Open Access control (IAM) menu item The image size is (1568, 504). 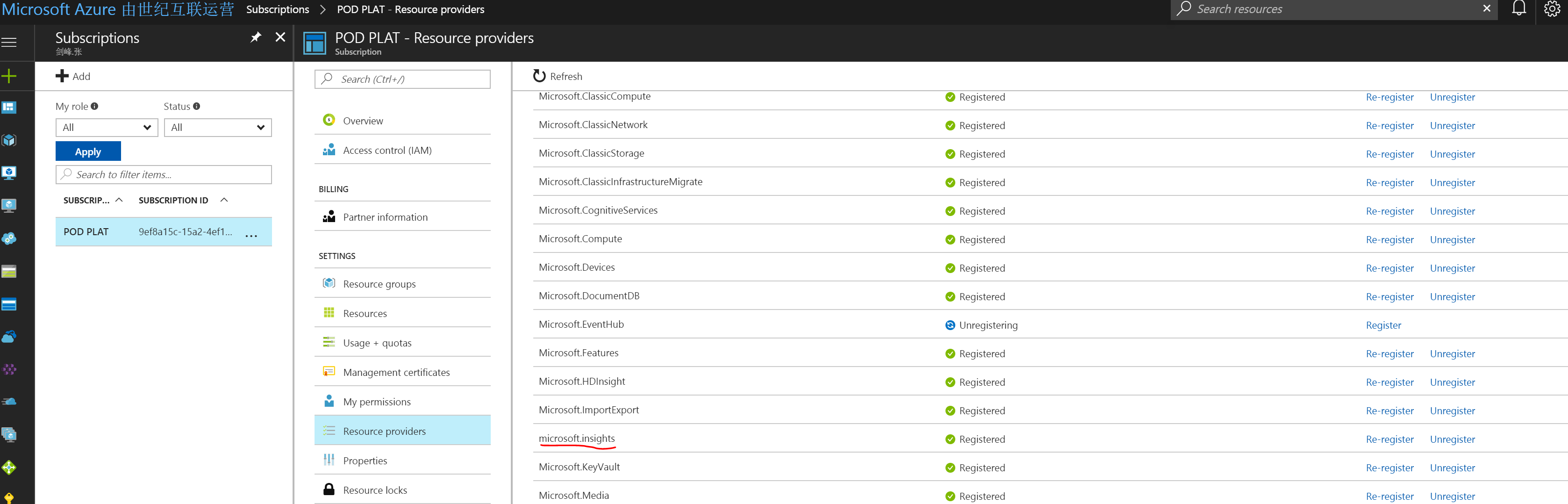point(387,151)
